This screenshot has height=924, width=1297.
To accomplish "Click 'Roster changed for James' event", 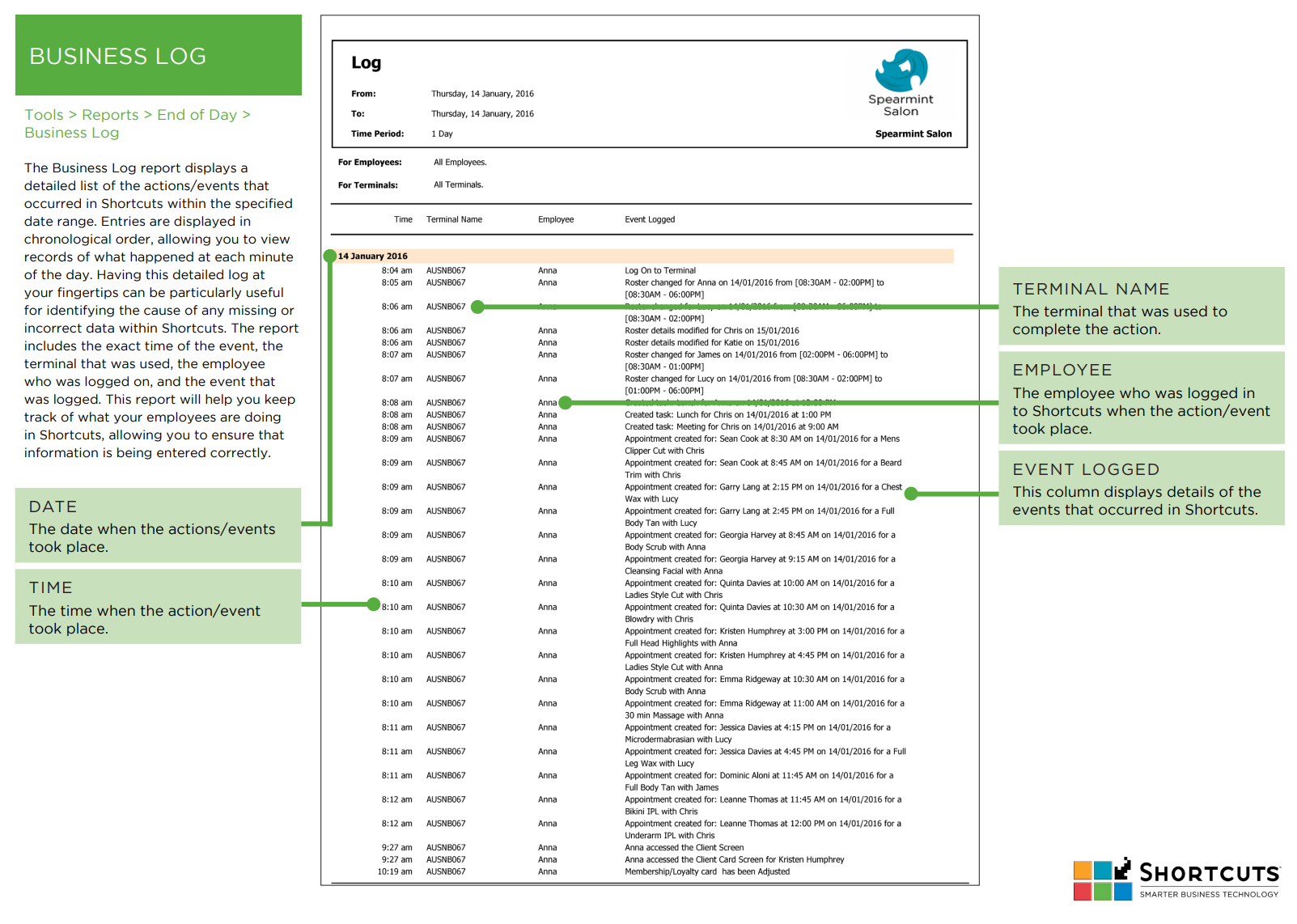I will click(757, 361).
